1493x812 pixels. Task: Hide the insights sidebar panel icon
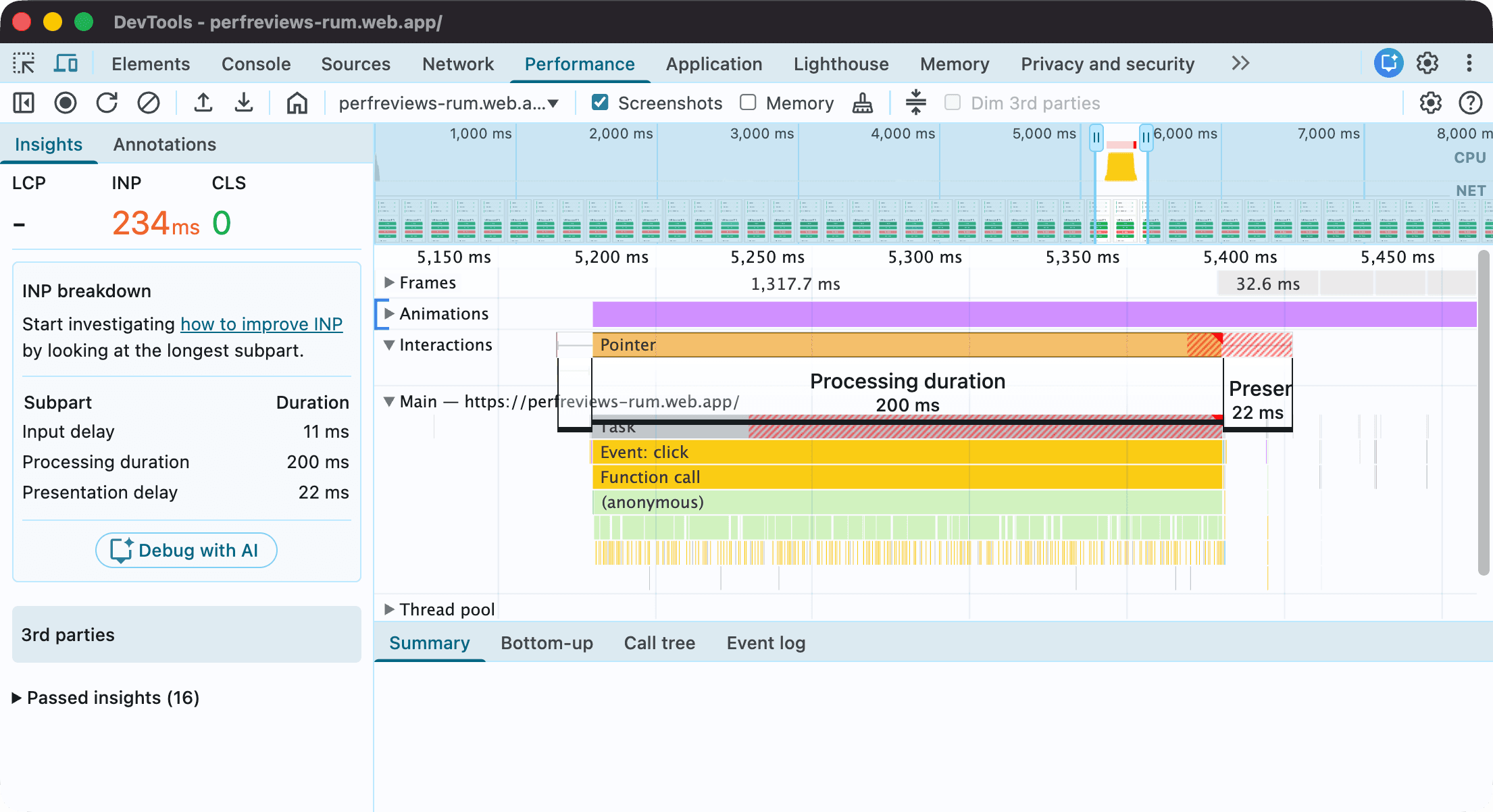tap(24, 103)
